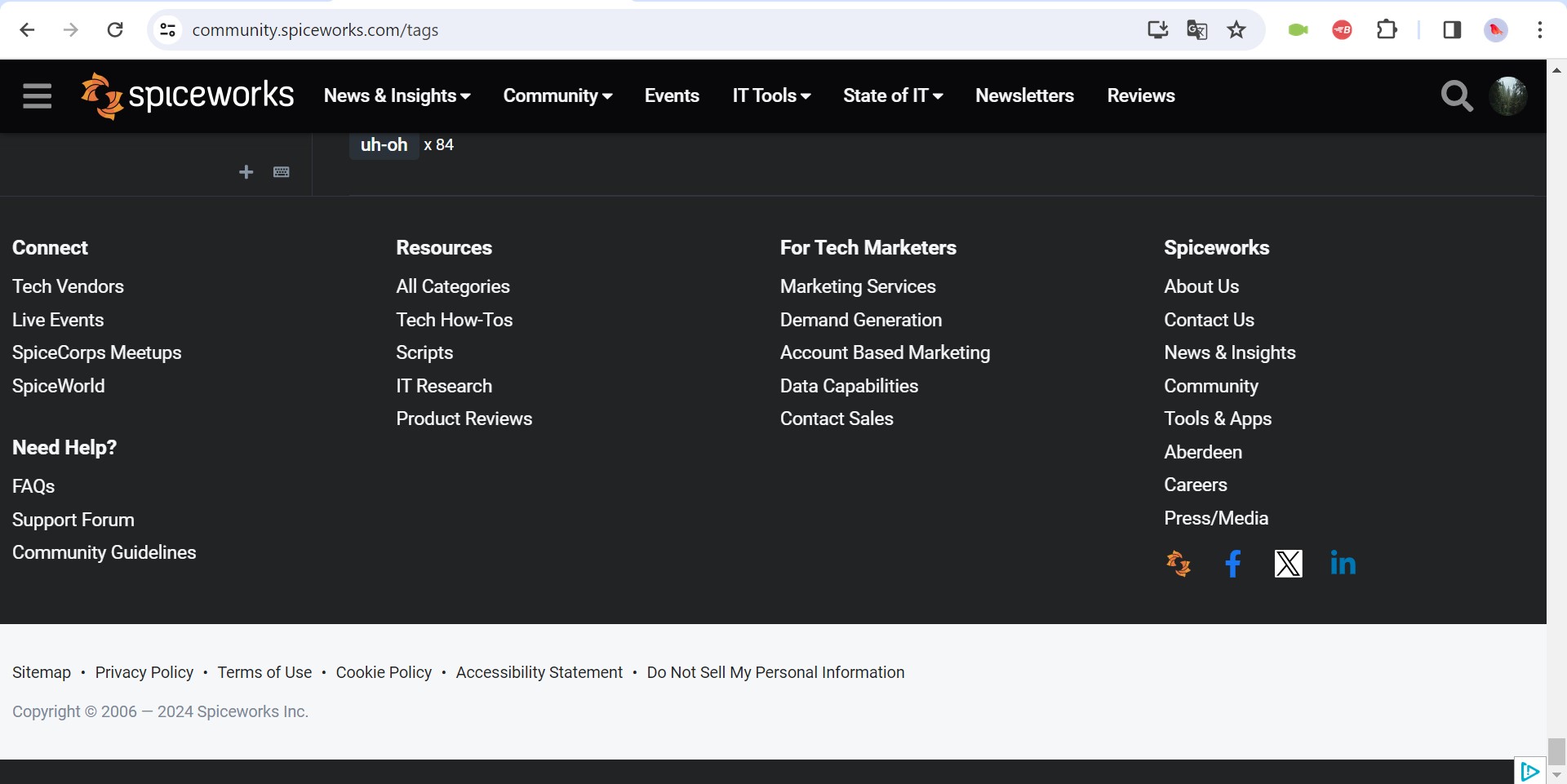
Task: Open the Tech Vendors link
Action: coord(68,286)
